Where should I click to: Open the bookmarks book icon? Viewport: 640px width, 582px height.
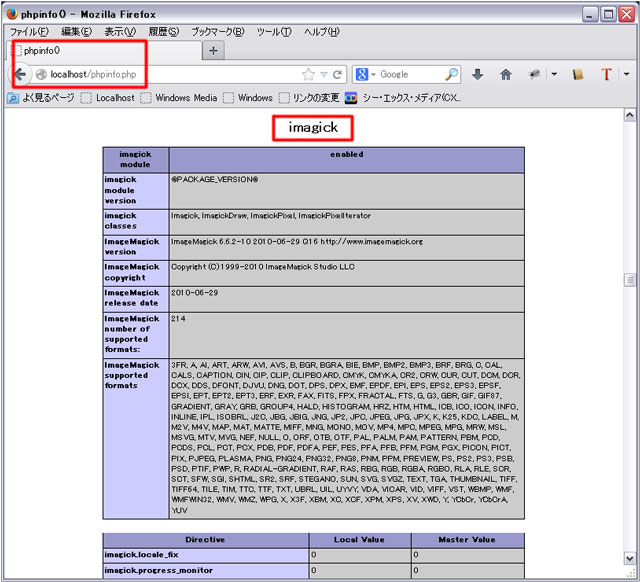(x=578, y=74)
